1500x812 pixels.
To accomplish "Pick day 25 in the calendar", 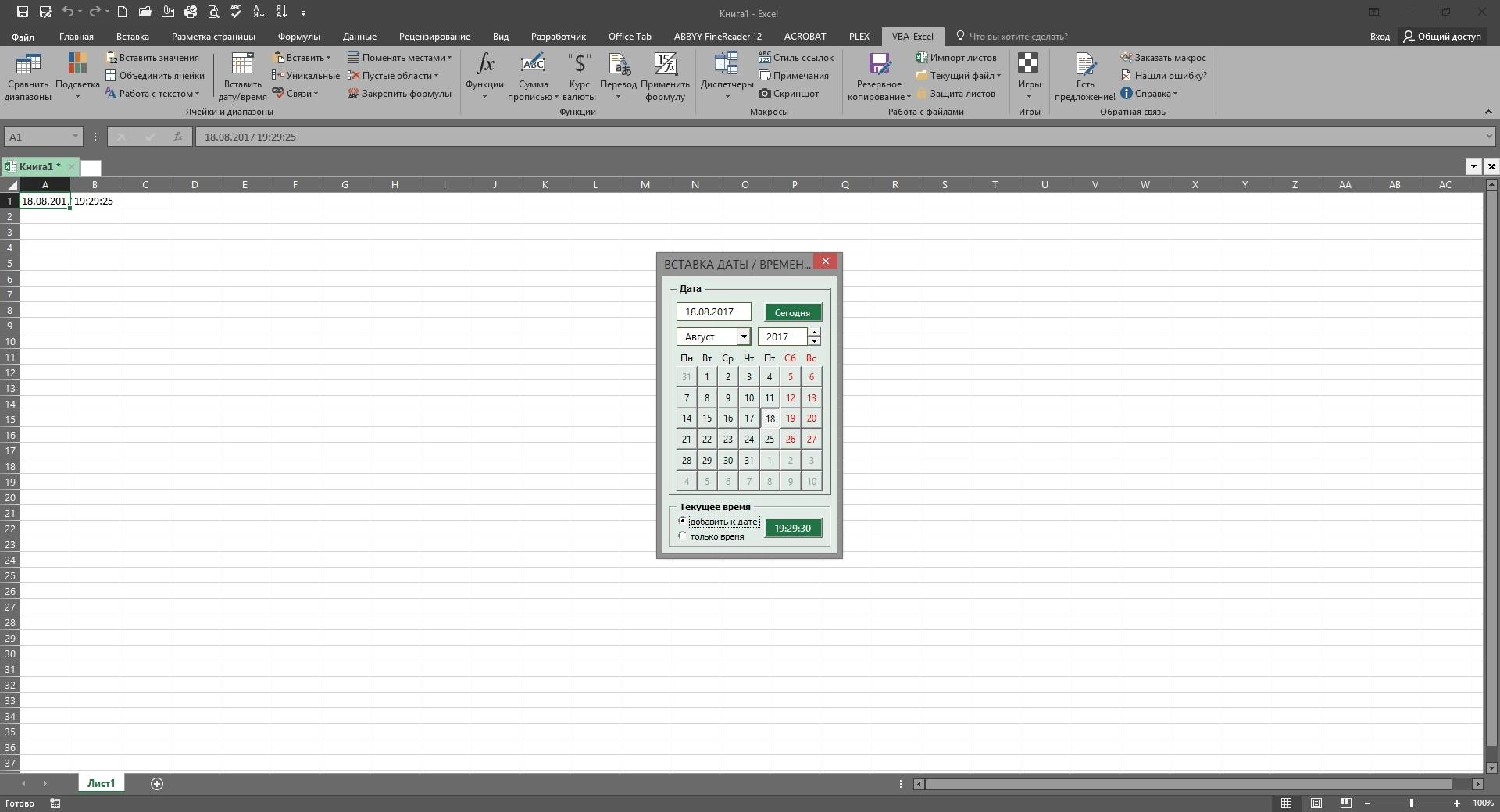I will click(x=770, y=439).
